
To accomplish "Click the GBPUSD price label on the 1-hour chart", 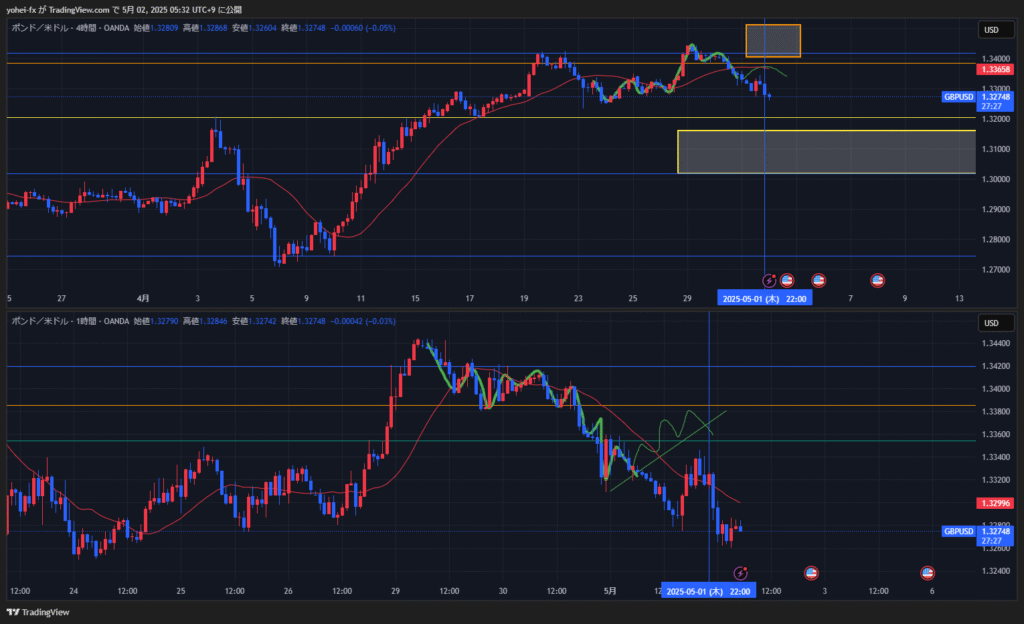I will coord(958,531).
